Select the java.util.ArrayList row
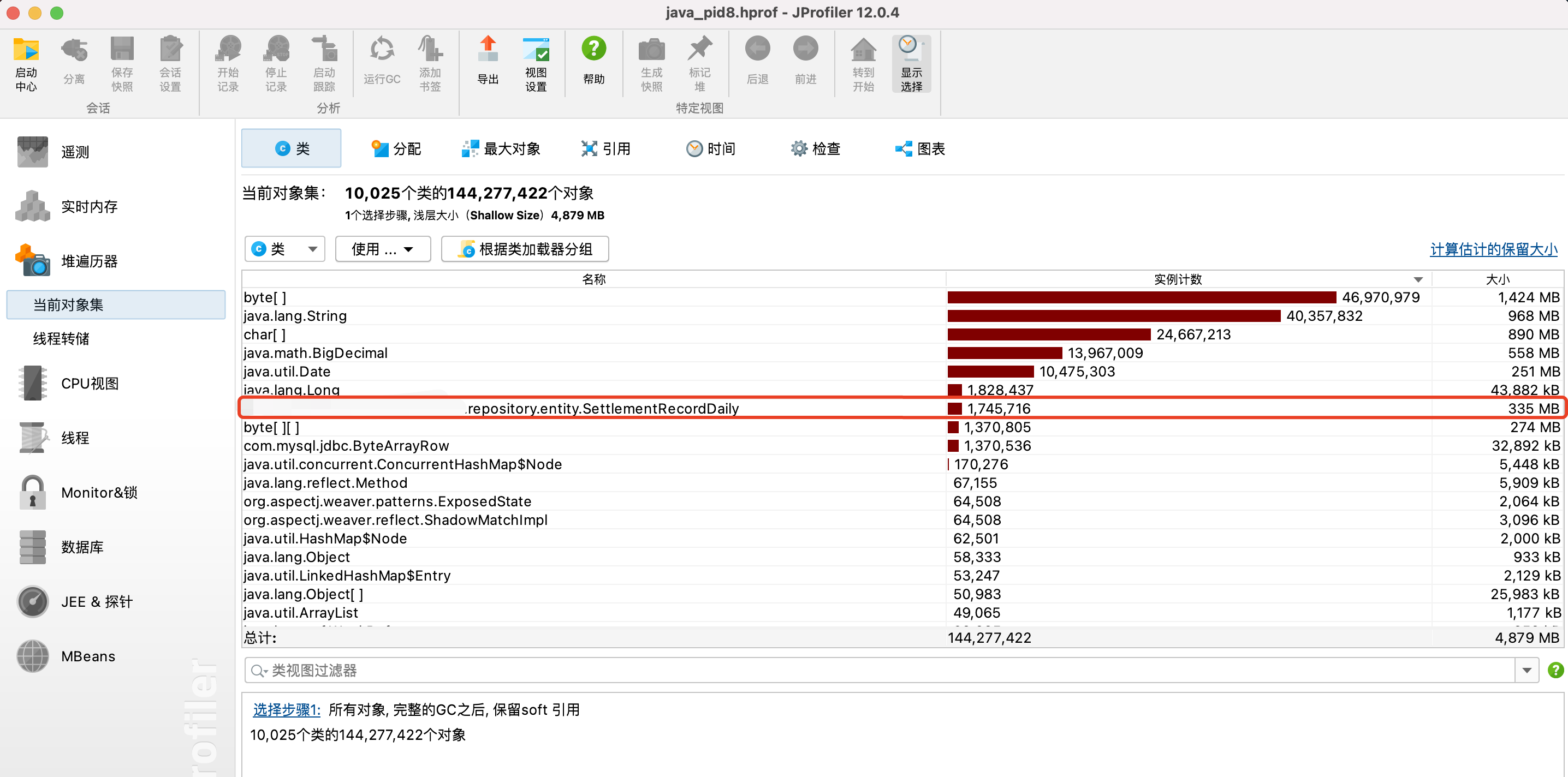The image size is (1568, 777). coord(902,613)
